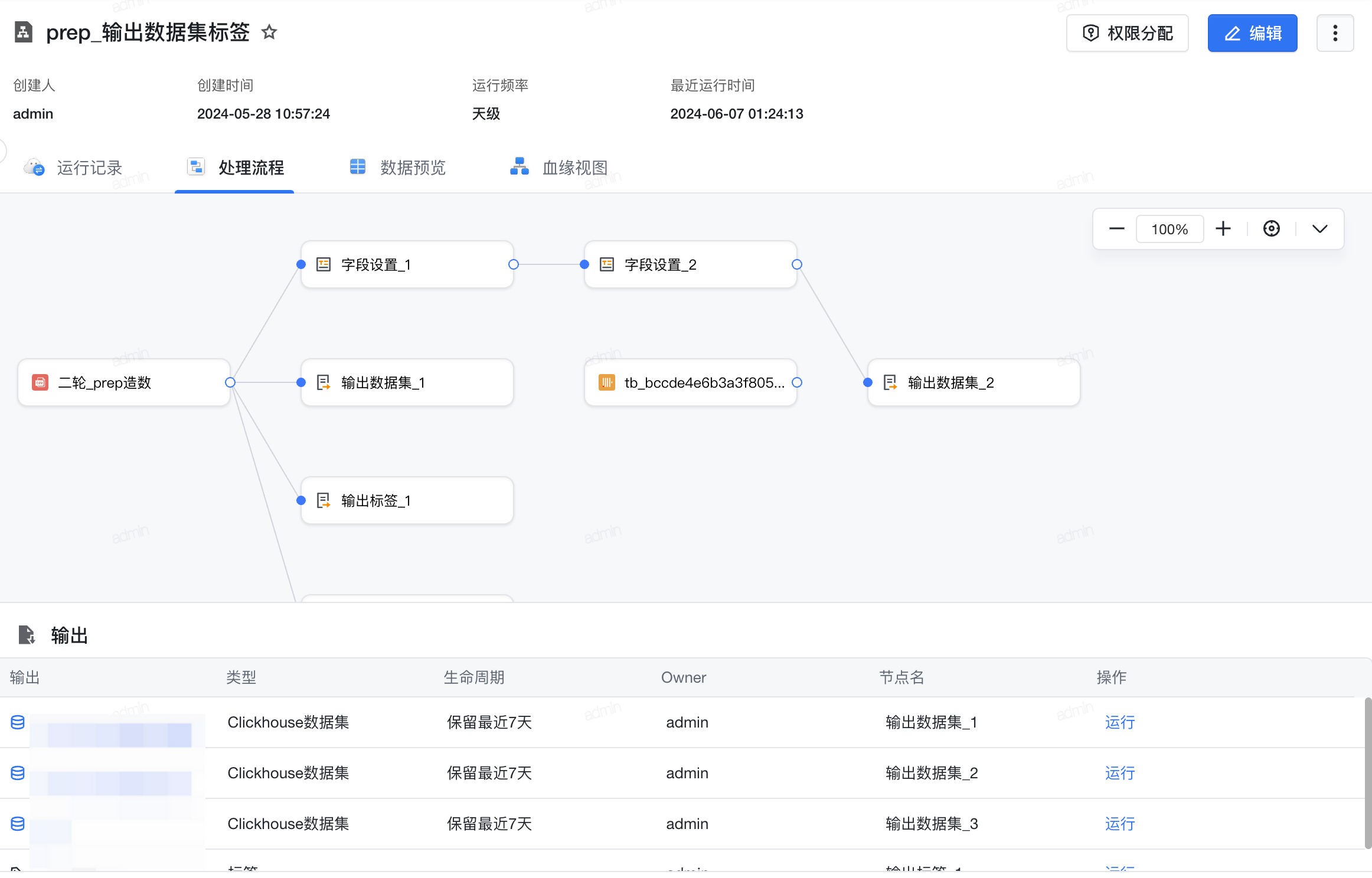Click the run frequency value 天级
Viewport: 1372px width, 878px height.
click(x=486, y=114)
